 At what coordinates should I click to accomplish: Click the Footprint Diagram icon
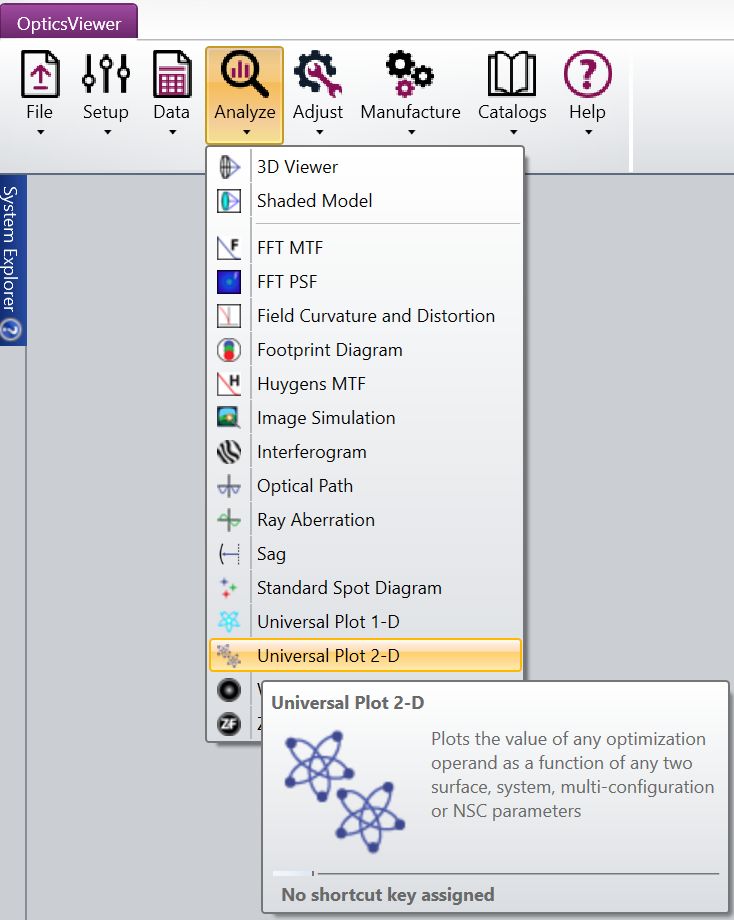click(229, 350)
